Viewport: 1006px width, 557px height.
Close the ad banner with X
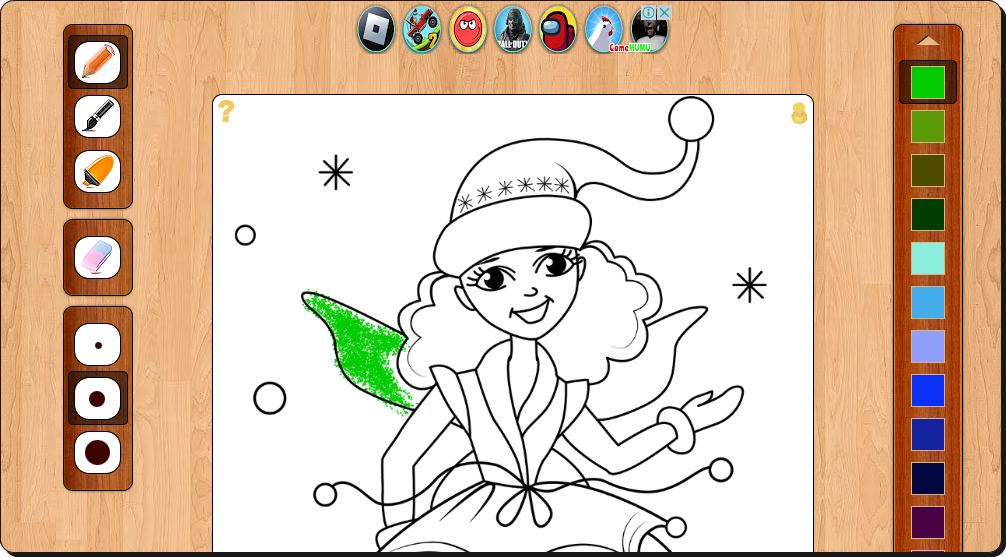coord(665,13)
